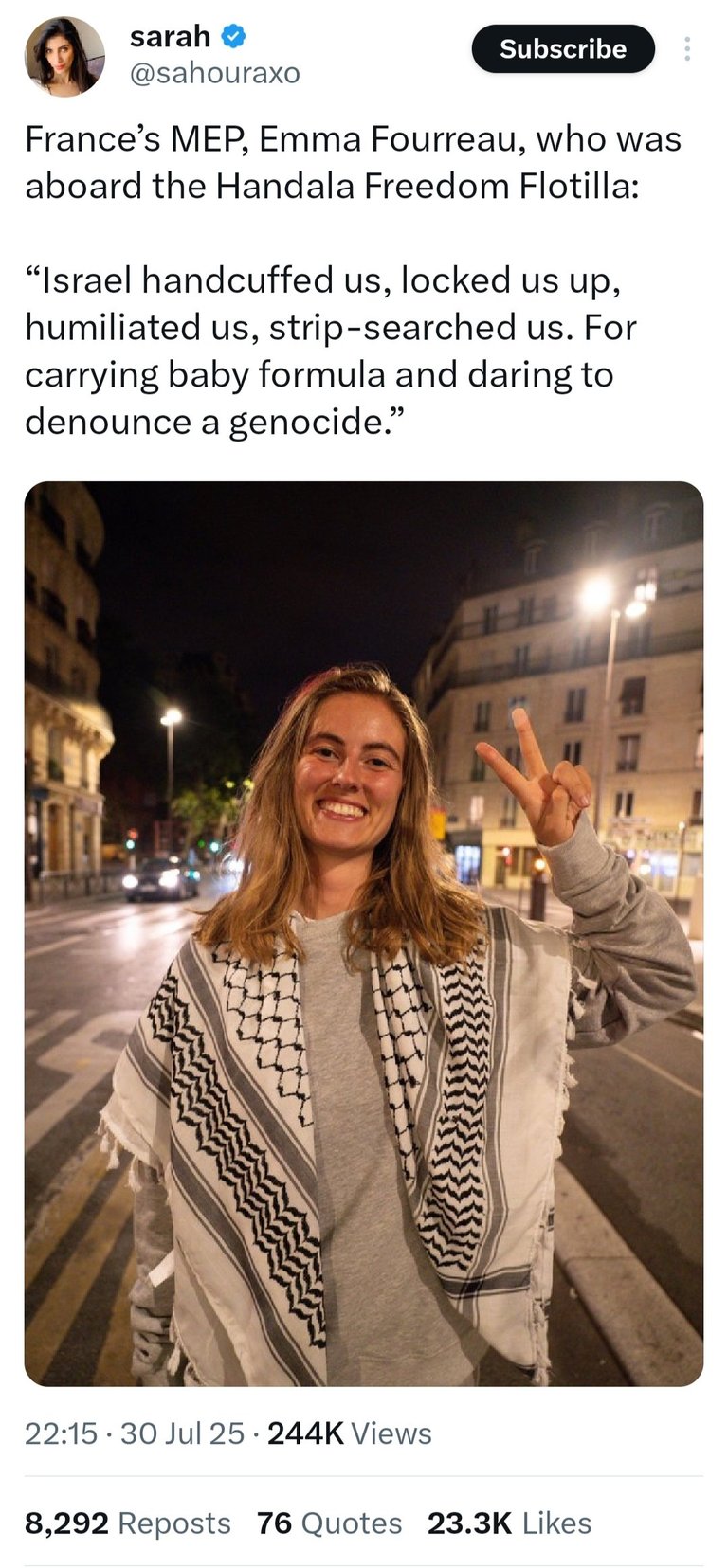
Task: Open the display name "sarah"
Action: pos(170,37)
